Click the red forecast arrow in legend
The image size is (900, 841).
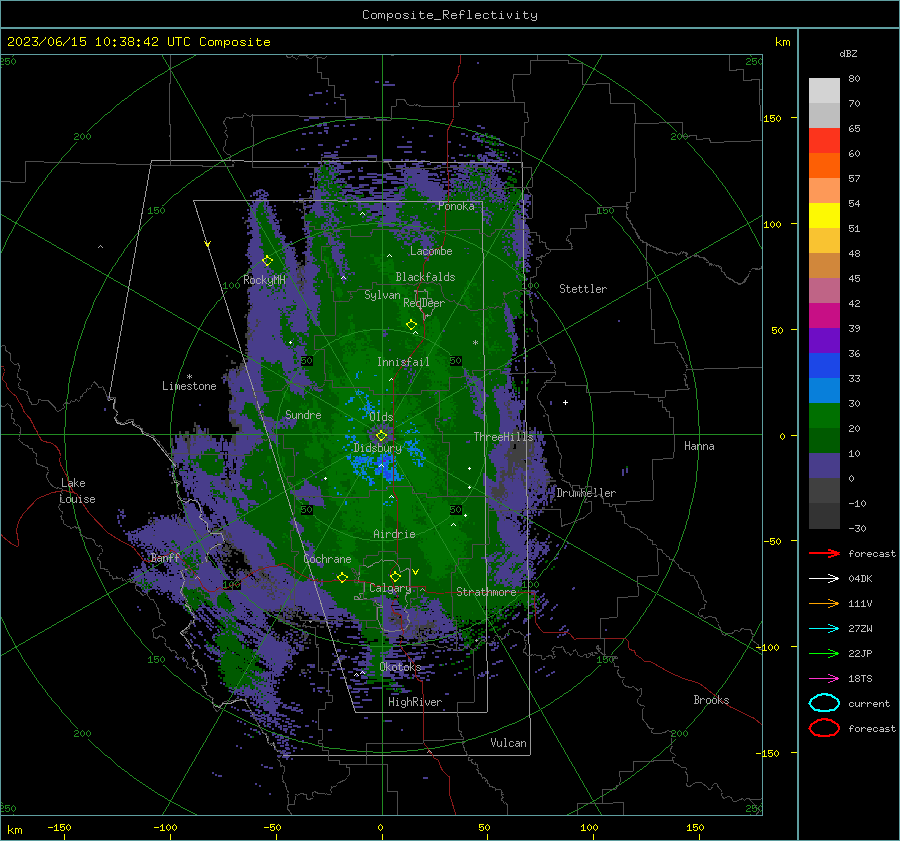[x=824, y=553]
